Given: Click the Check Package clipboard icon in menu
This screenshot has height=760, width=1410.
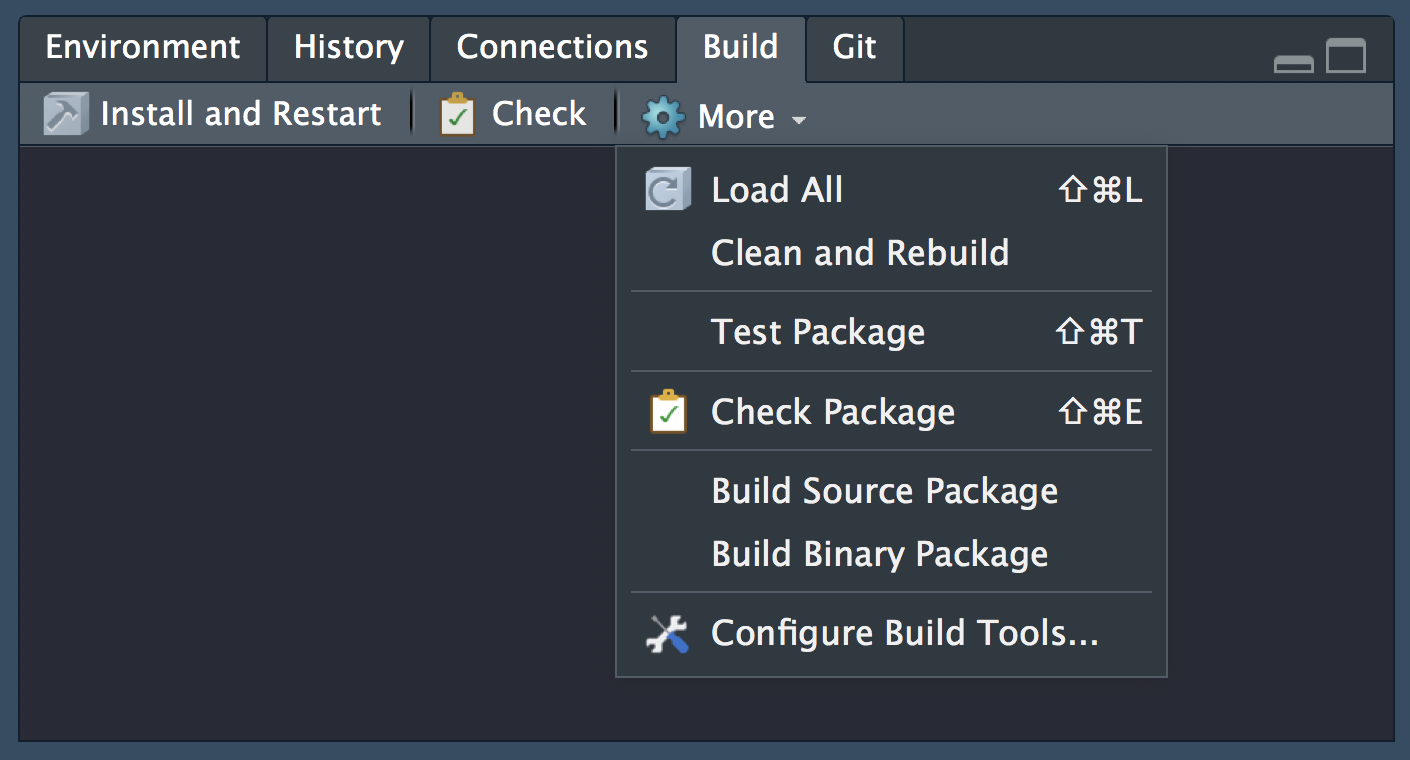Looking at the screenshot, I should point(668,412).
